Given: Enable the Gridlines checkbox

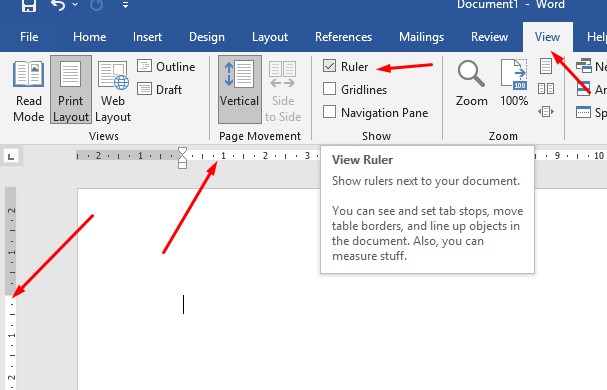Looking at the screenshot, I should (x=329, y=89).
